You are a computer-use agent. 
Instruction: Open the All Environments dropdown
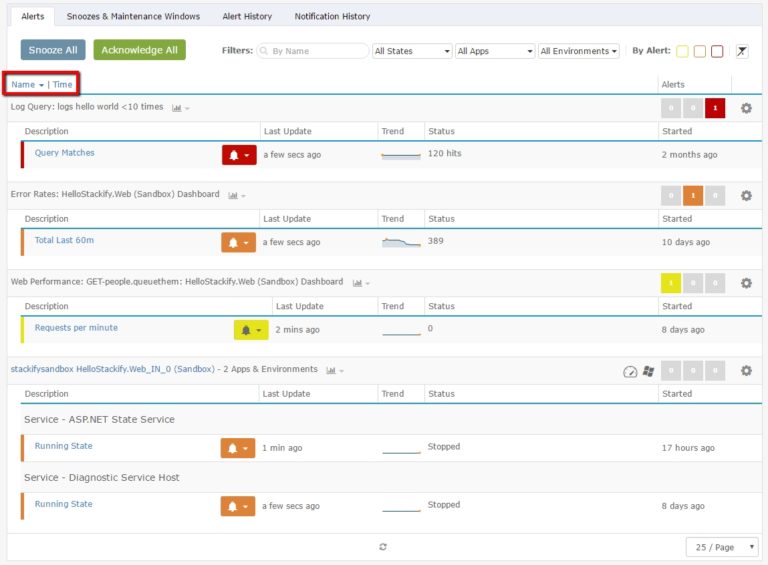(578, 51)
